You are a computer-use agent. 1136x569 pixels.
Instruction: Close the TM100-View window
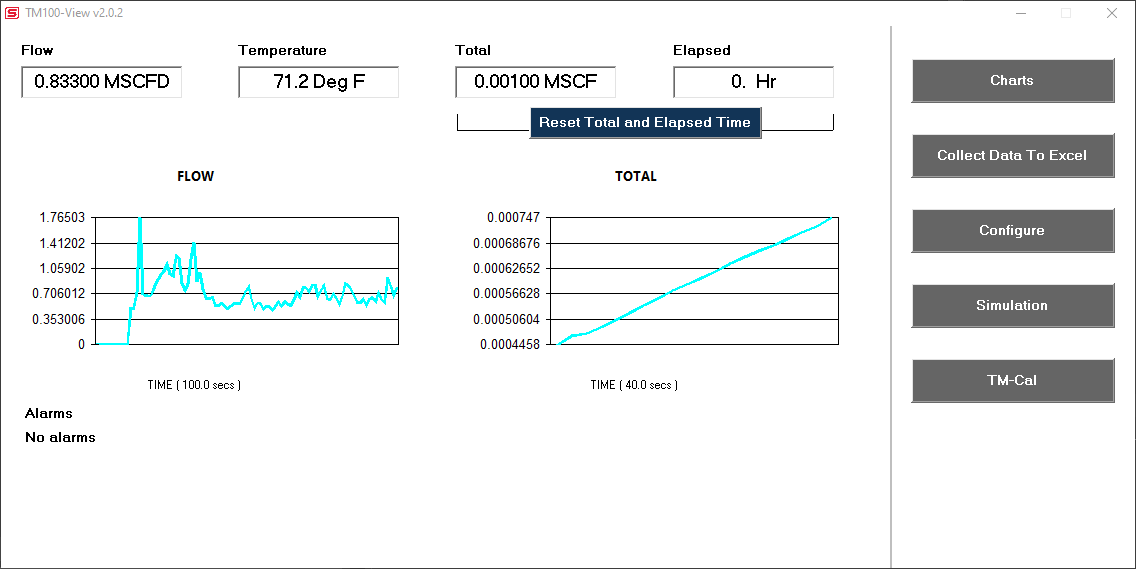coord(1111,13)
